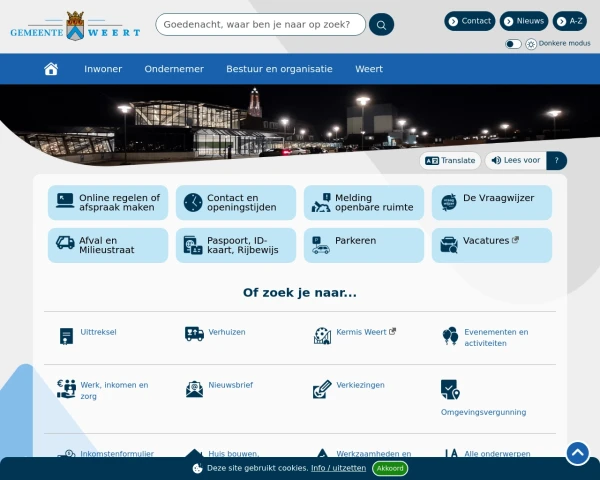This screenshot has height=480, width=600.
Task: Click the sun icon beside Donkere modus
Action: (531, 44)
